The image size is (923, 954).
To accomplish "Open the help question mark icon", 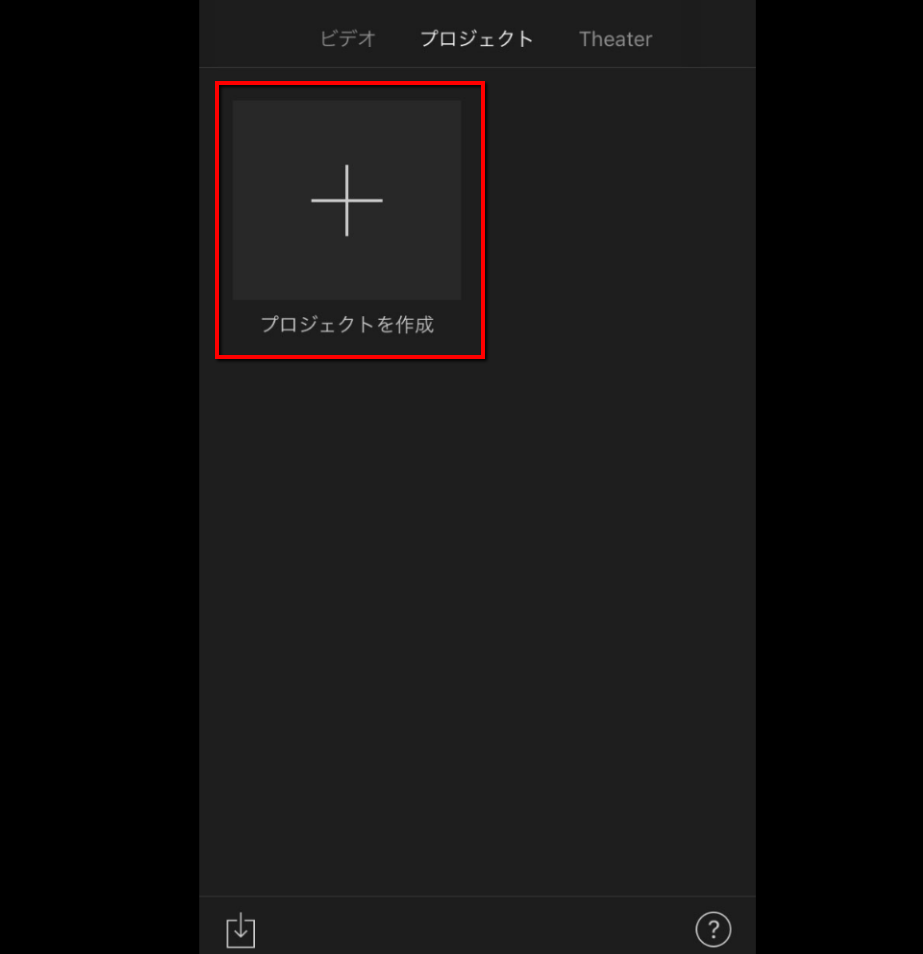I will [713, 929].
